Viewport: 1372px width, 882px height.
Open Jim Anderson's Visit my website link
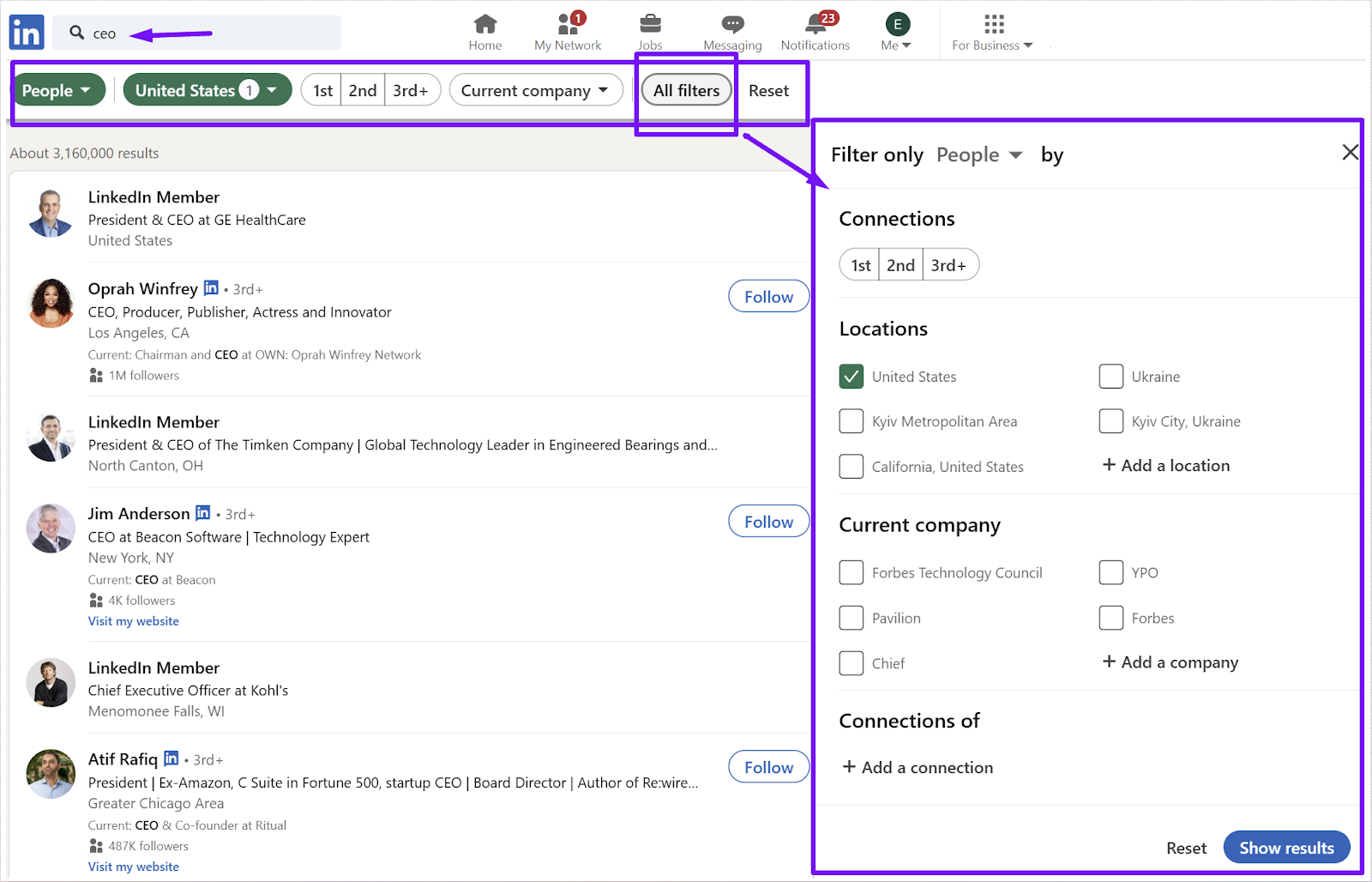134,621
